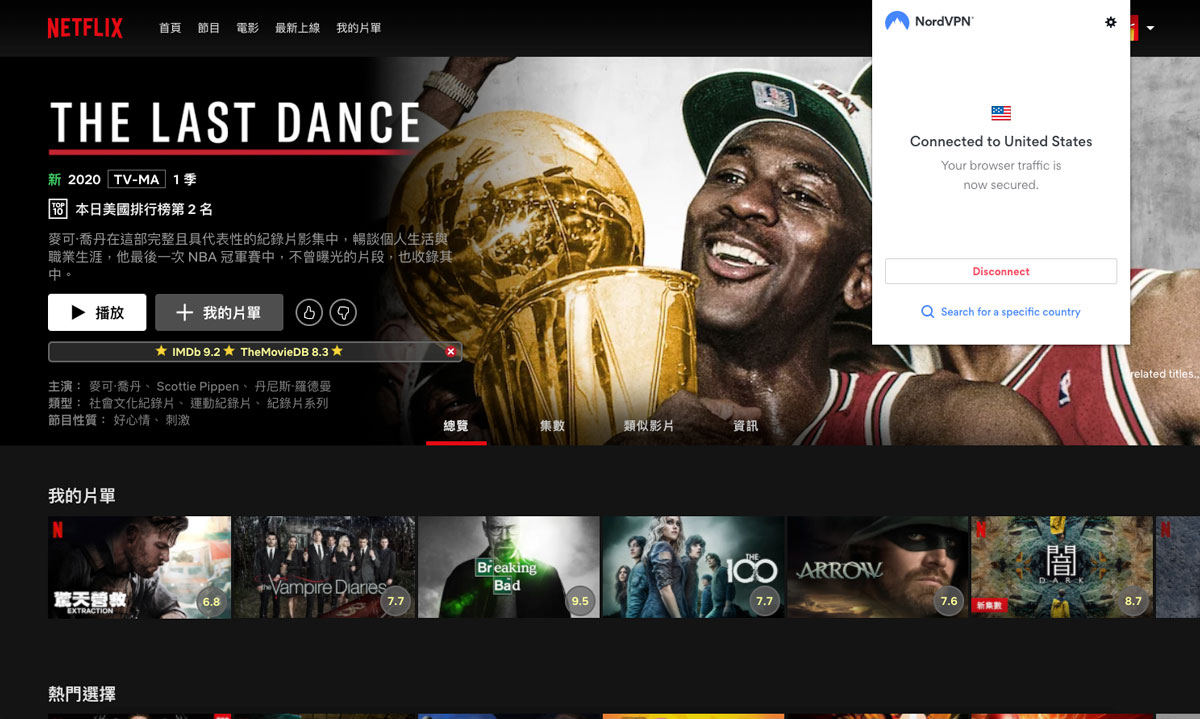
Task: Click the Connected to United States text
Action: pos(1001,141)
